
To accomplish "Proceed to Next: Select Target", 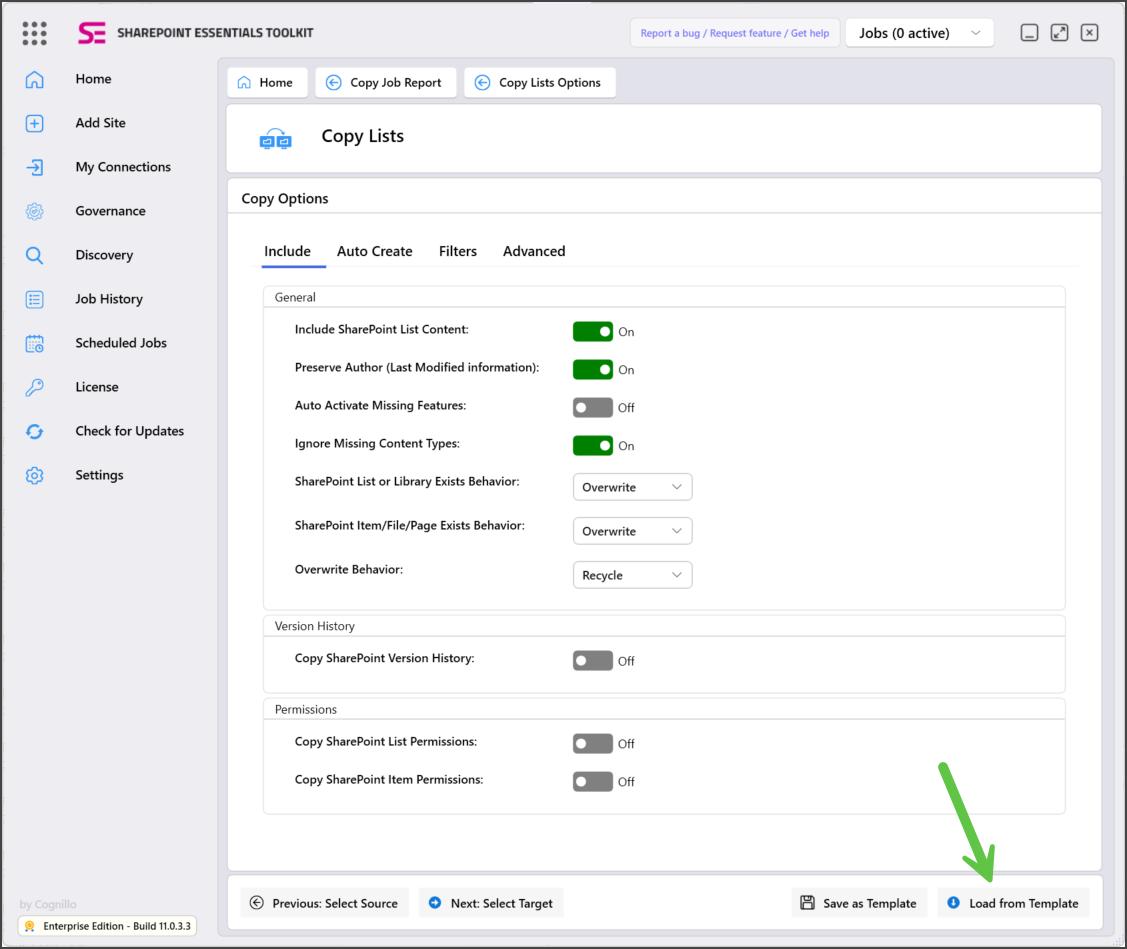I will click(x=491, y=903).
